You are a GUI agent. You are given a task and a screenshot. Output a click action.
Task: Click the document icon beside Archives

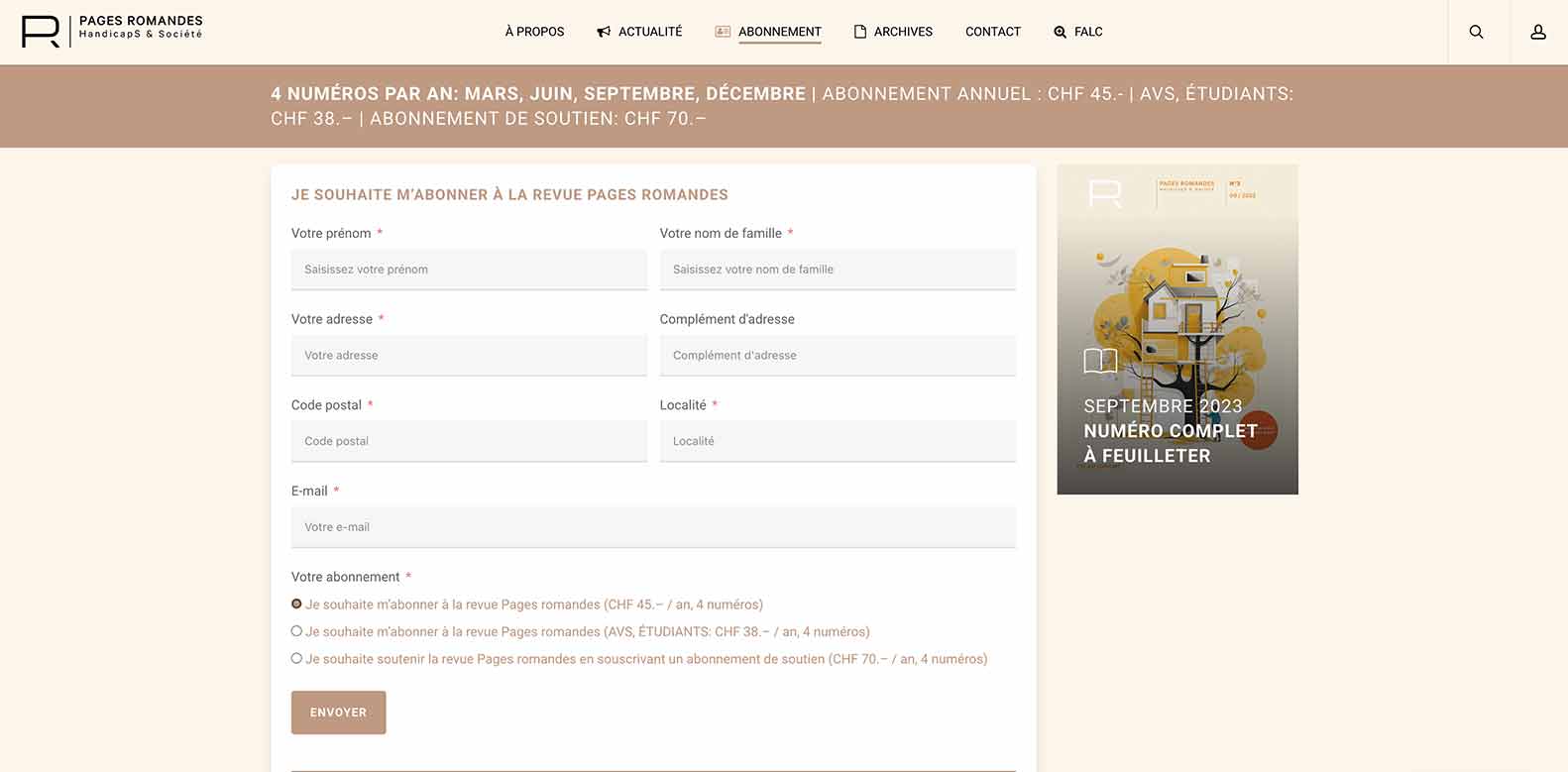860,32
